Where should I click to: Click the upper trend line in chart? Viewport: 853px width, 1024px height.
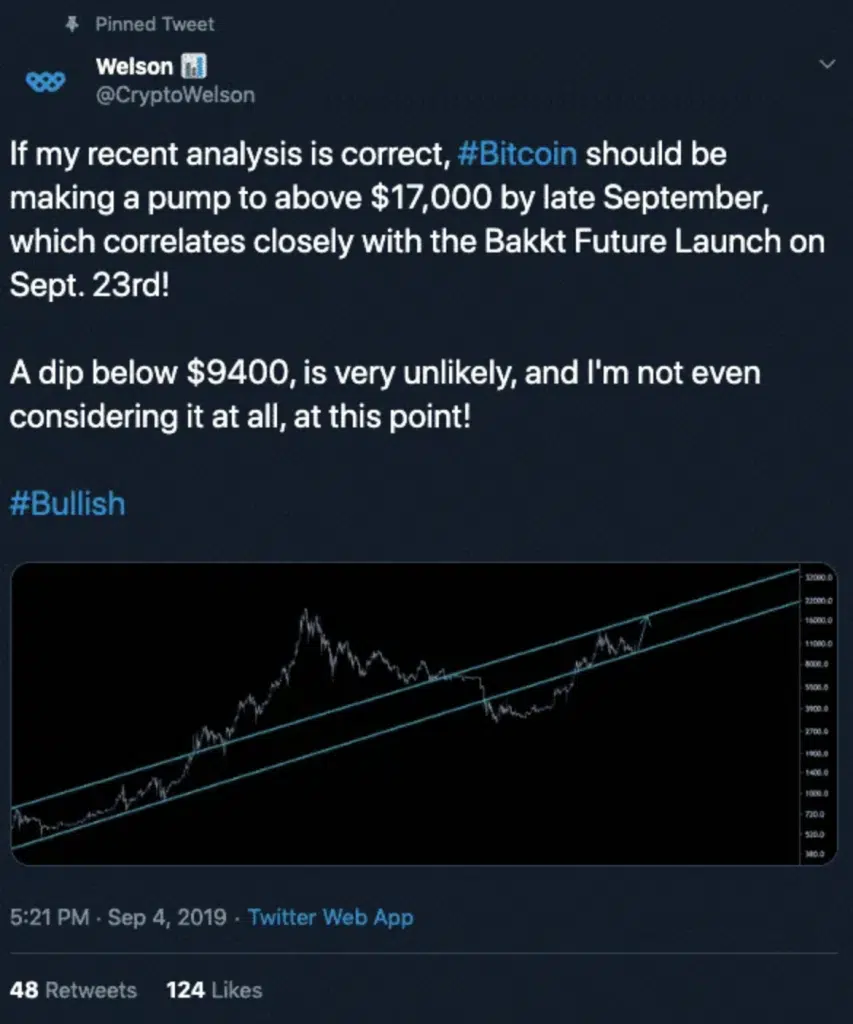(405, 690)
